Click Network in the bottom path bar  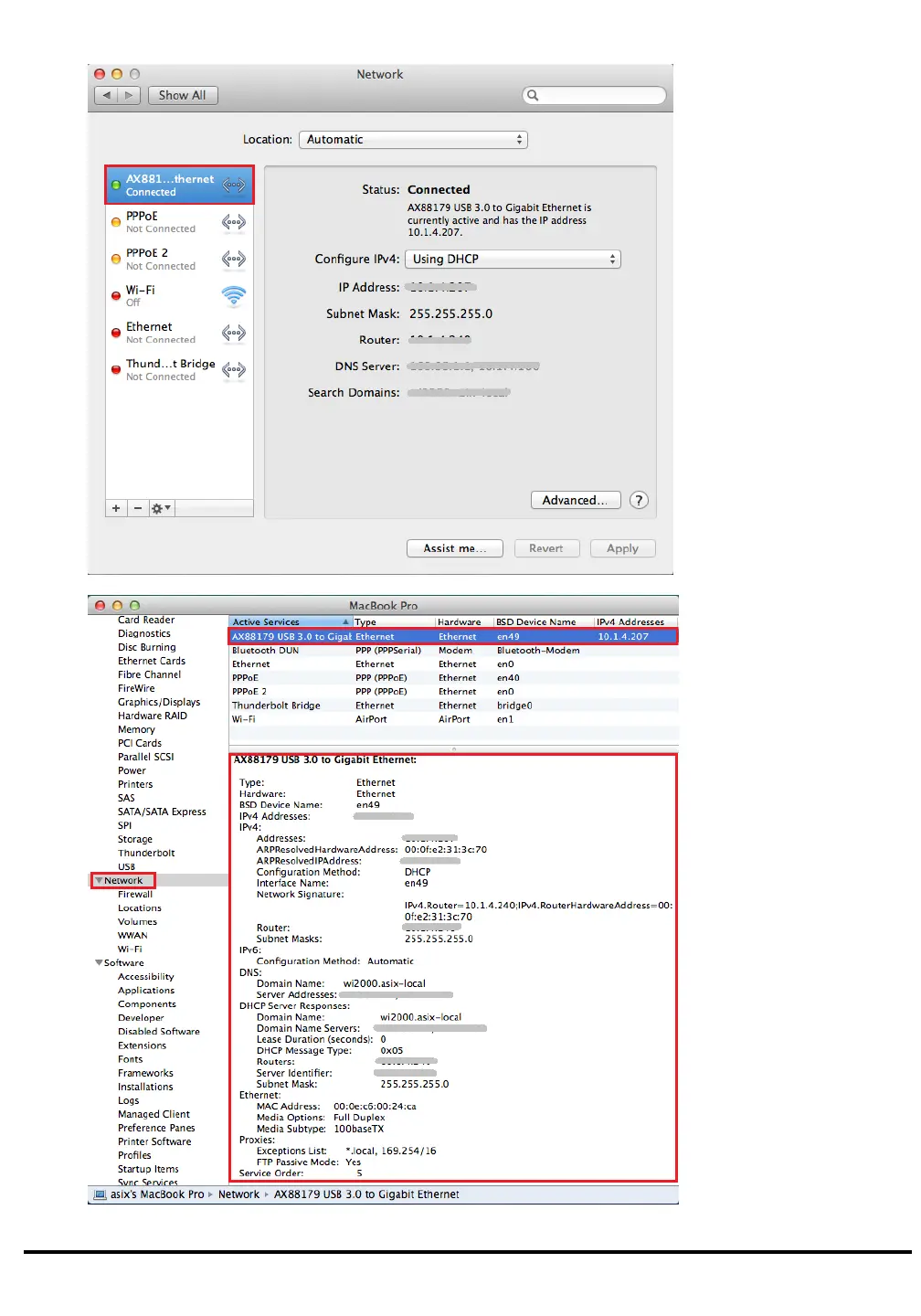[238, 1194]
